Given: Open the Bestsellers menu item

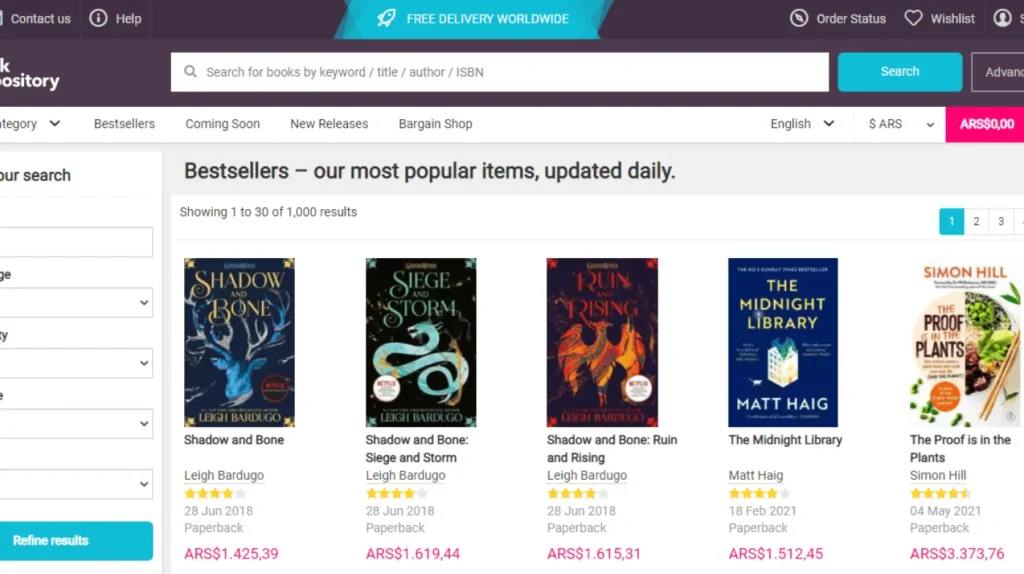Looking at the screenshot, I should (124, 124).
